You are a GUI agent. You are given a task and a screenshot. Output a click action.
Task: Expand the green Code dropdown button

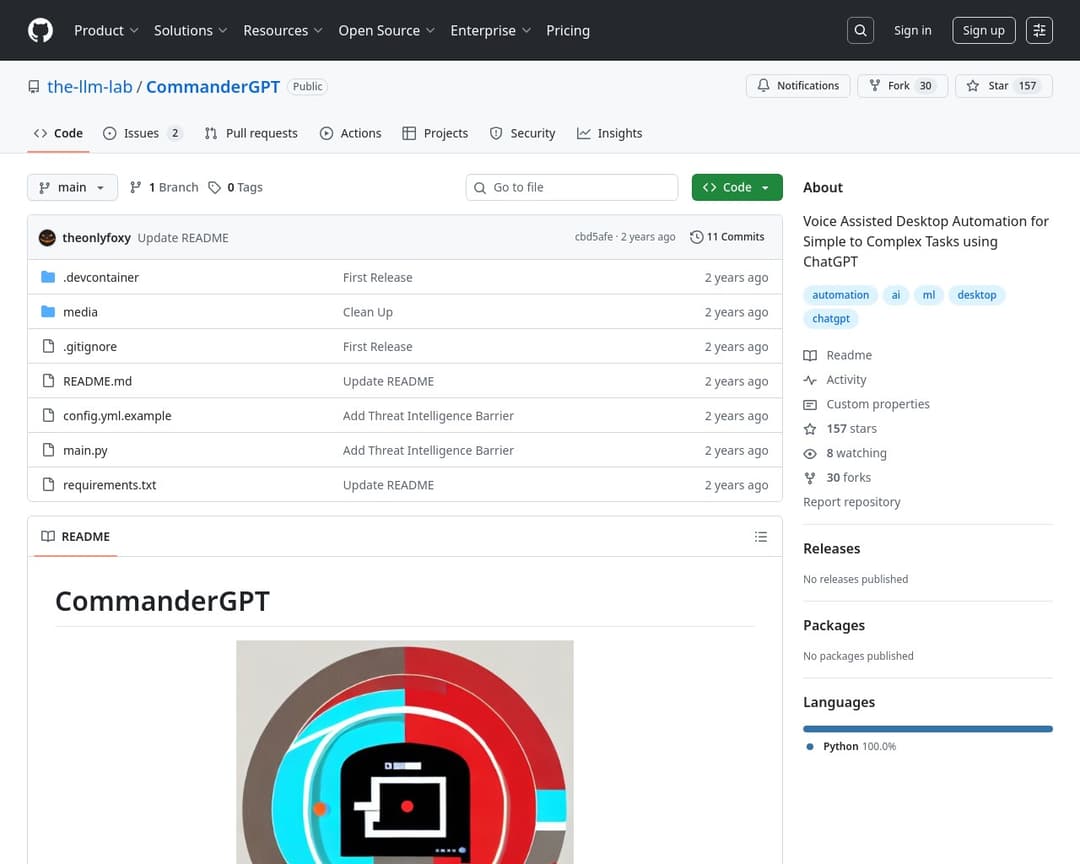(x=736, y=188)
